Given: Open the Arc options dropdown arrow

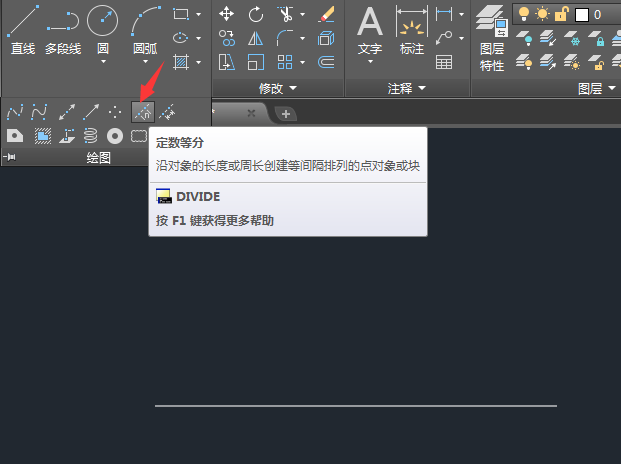Looking at the screenshot, I should [145, 61].
